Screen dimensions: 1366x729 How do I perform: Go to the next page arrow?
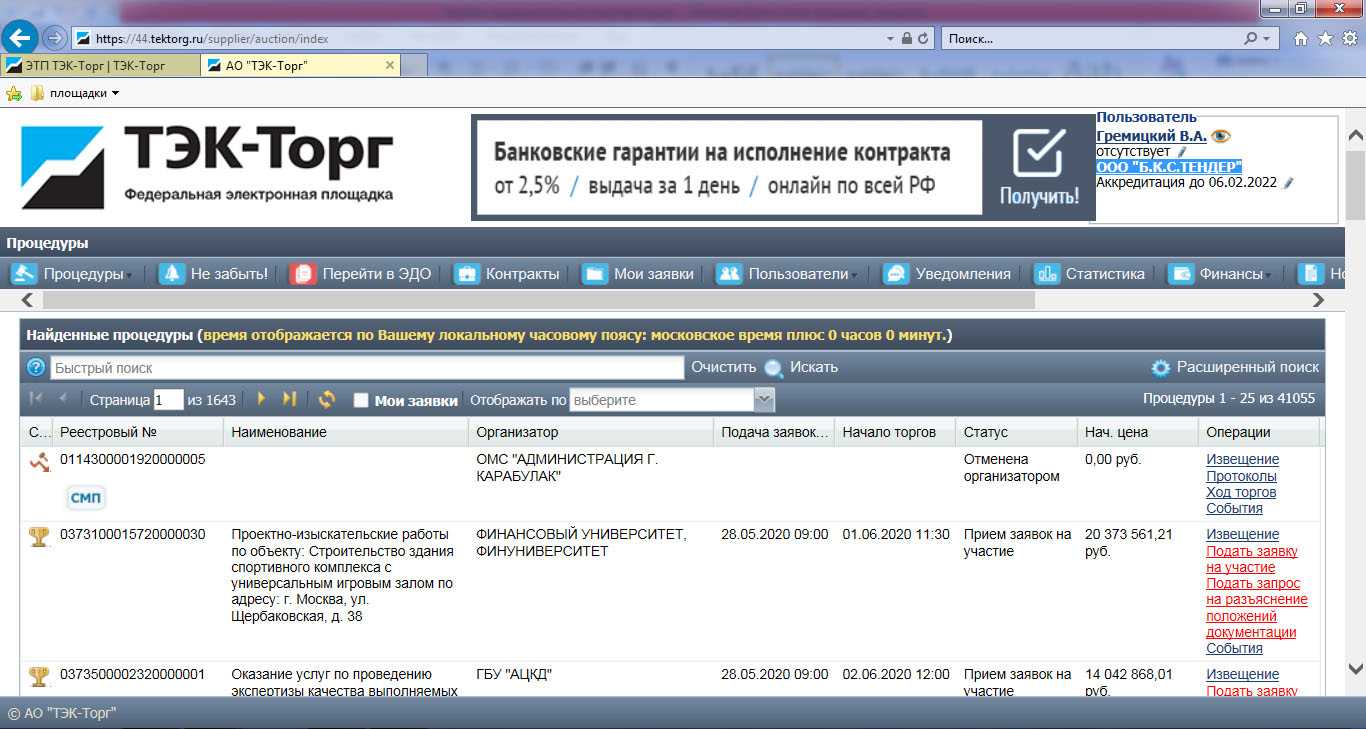click(262, 399)
